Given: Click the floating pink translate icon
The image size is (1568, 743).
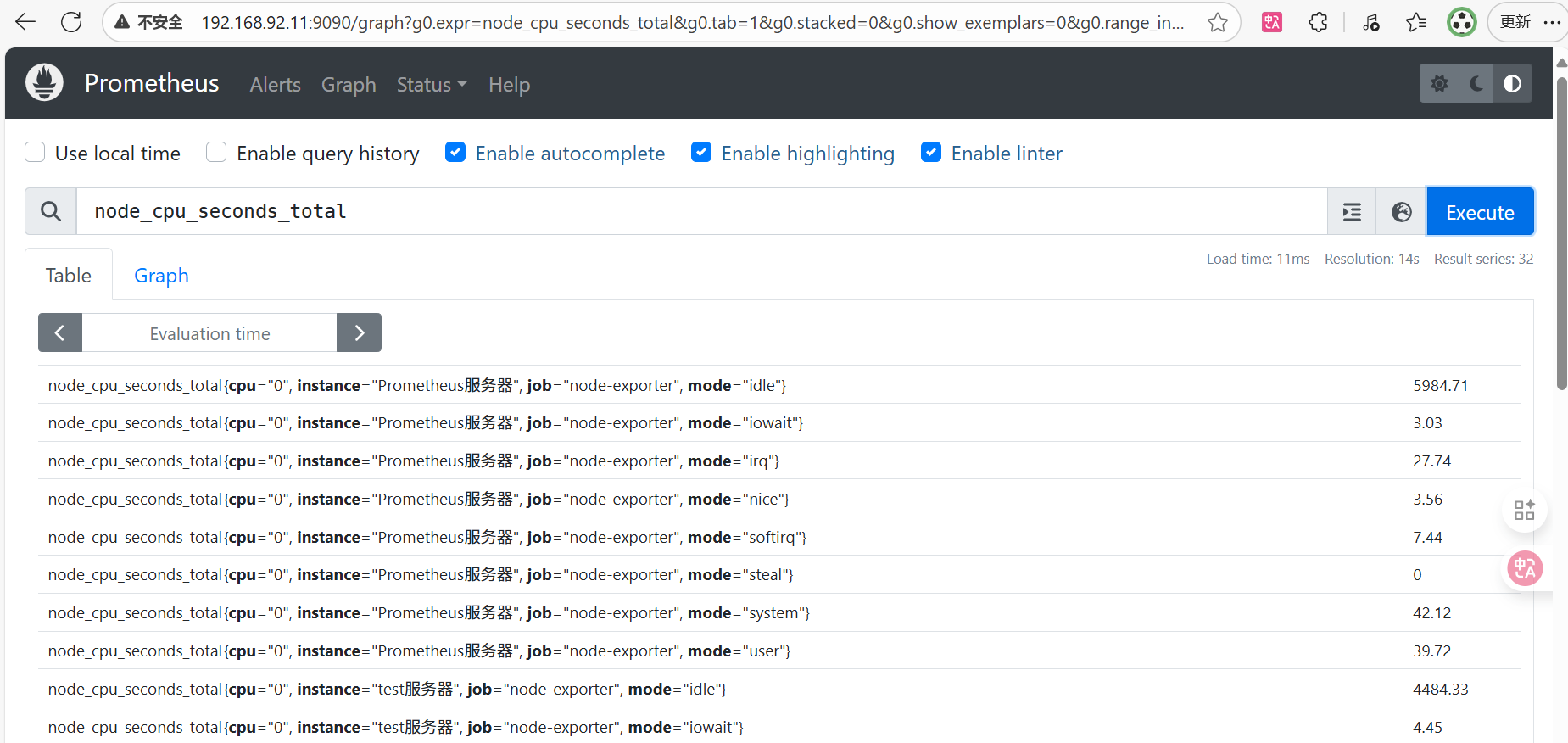Looking at the screenshot, I should click(x=1525, y=568).
